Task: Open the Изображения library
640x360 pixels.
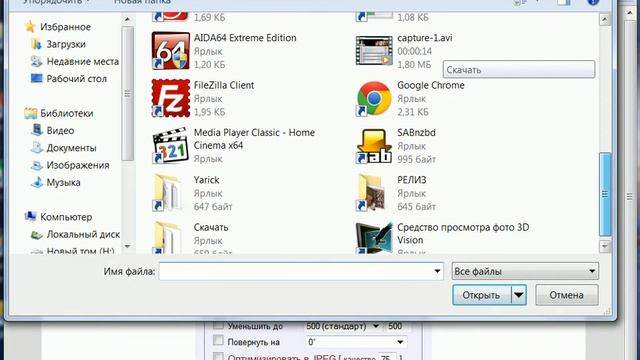Action: 78,165
